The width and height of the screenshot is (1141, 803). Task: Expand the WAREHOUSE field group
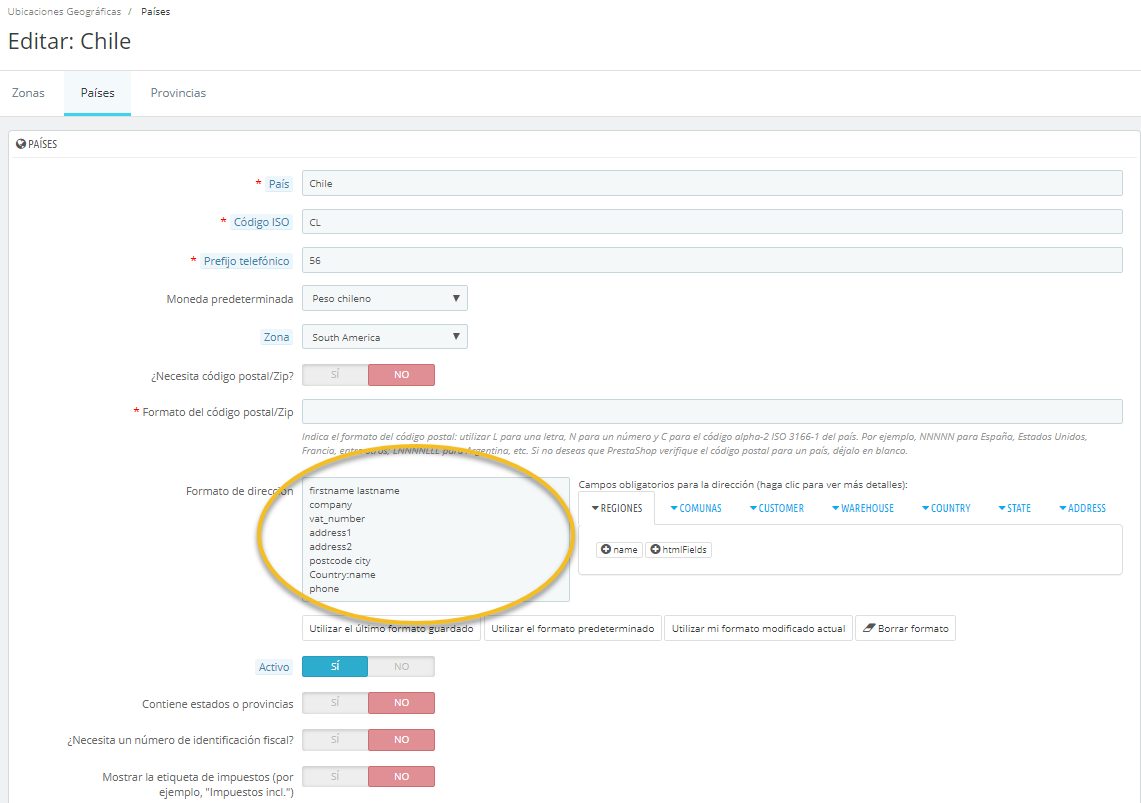(863, 508)
